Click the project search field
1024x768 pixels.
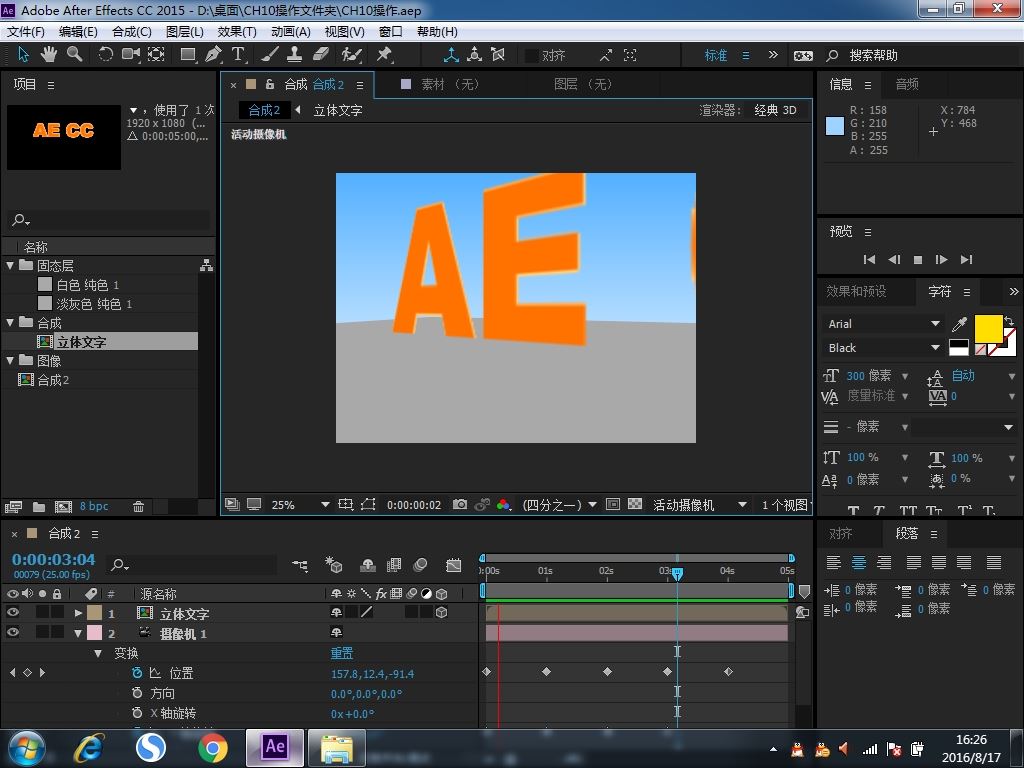[x=110, y=220]
